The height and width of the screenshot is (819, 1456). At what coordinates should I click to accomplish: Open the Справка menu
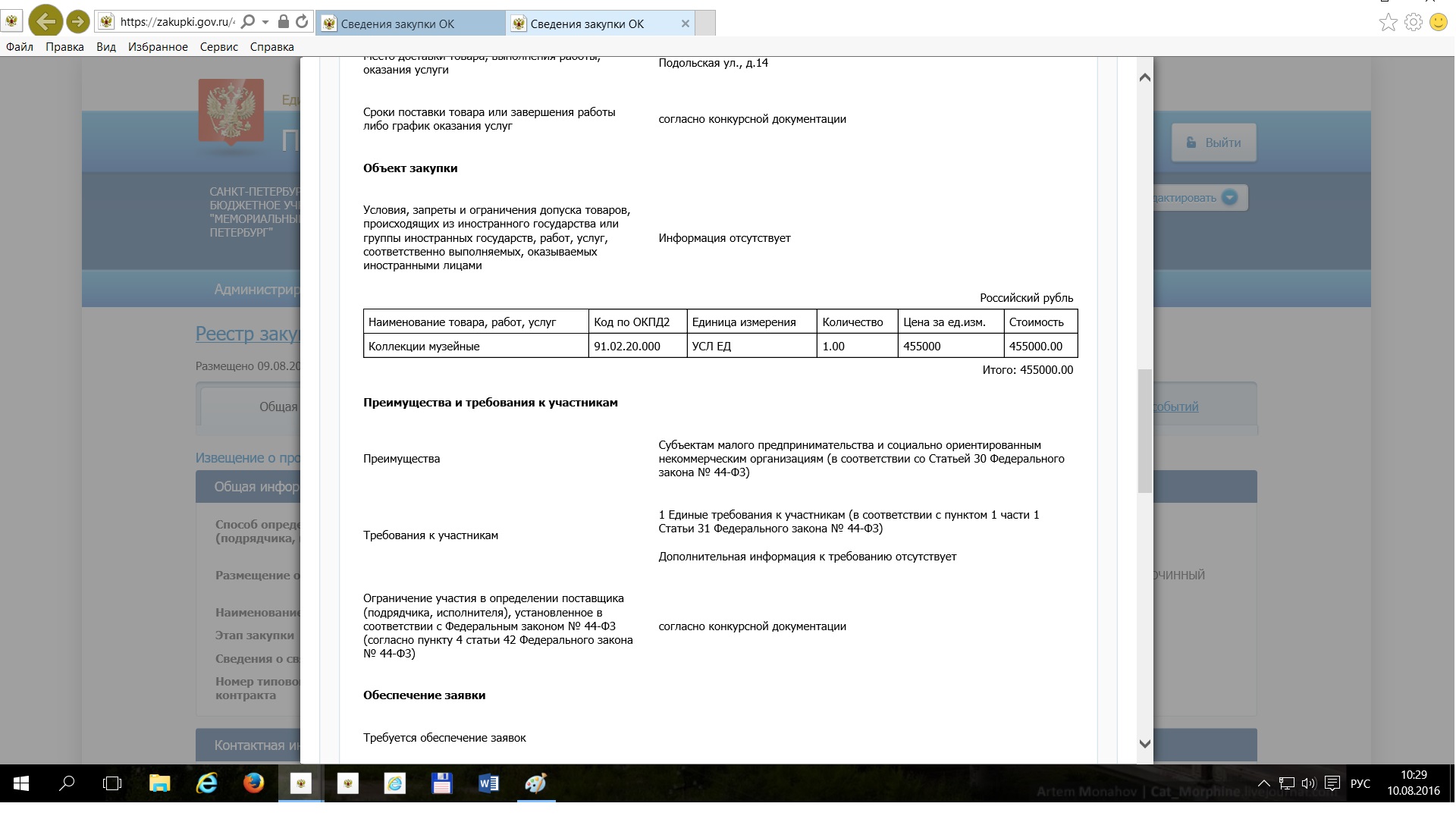point(271,47)
